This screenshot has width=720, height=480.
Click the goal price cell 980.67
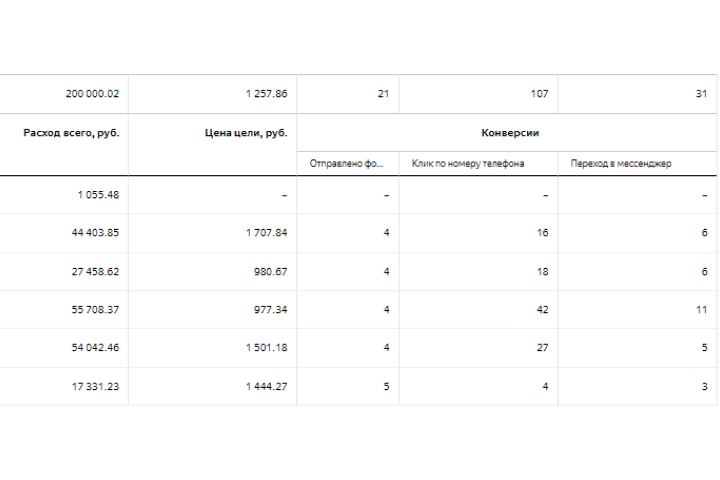[x=270, y=272]
